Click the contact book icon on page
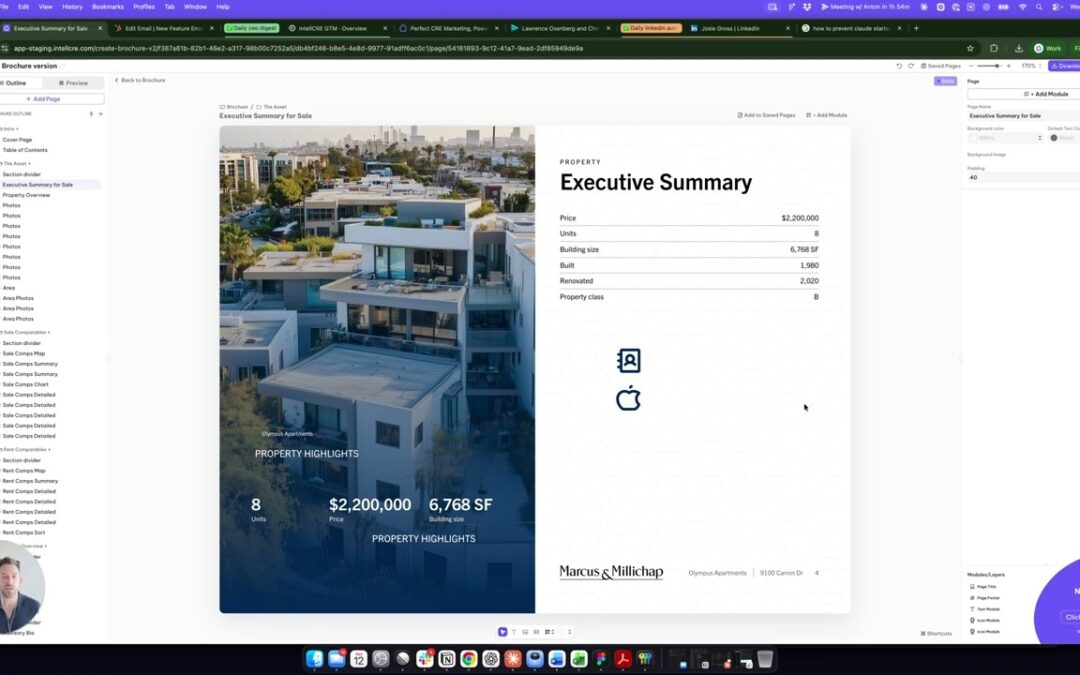Screen dimensions: 1080x675 (x=629, y=361)
